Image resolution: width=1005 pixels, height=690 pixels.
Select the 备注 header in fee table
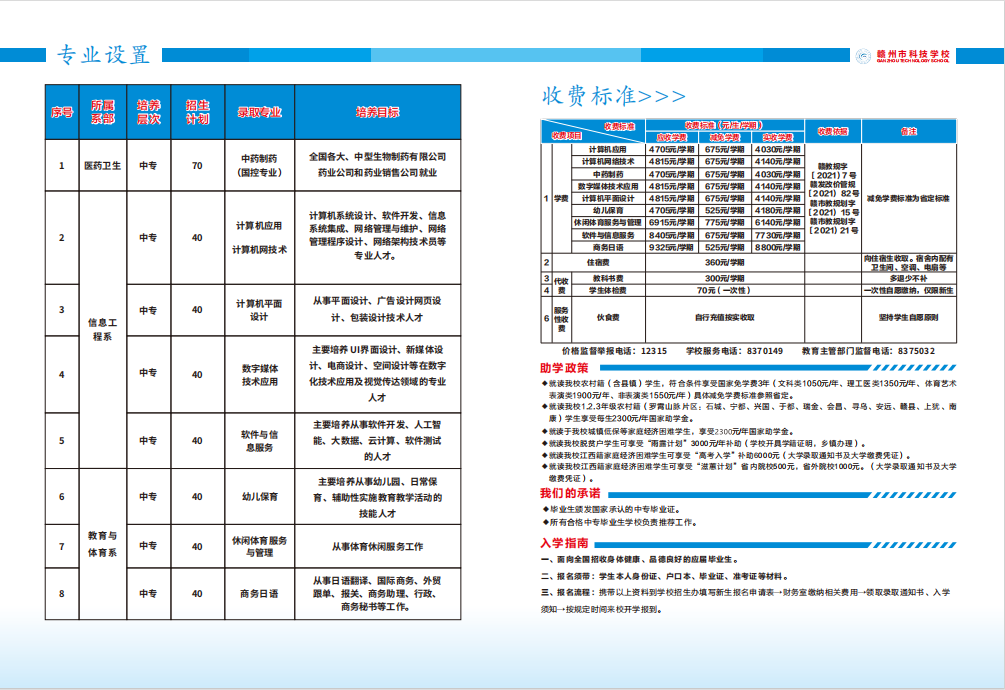[909, 131]
